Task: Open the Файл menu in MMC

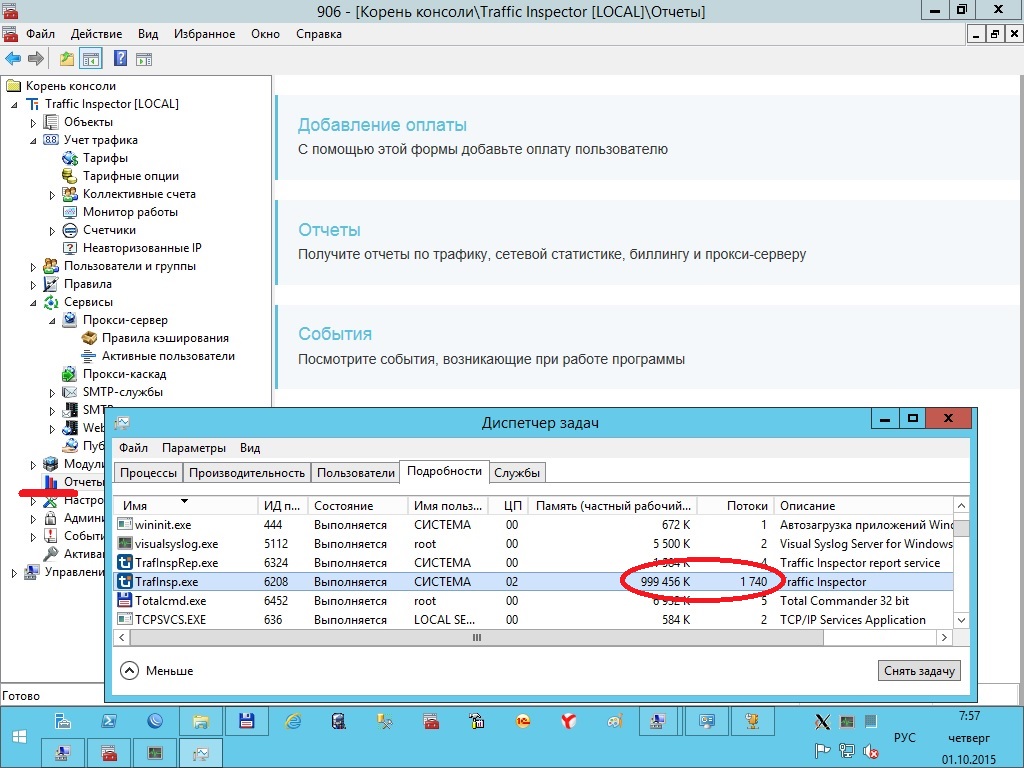Action: (x=40, y=34)
